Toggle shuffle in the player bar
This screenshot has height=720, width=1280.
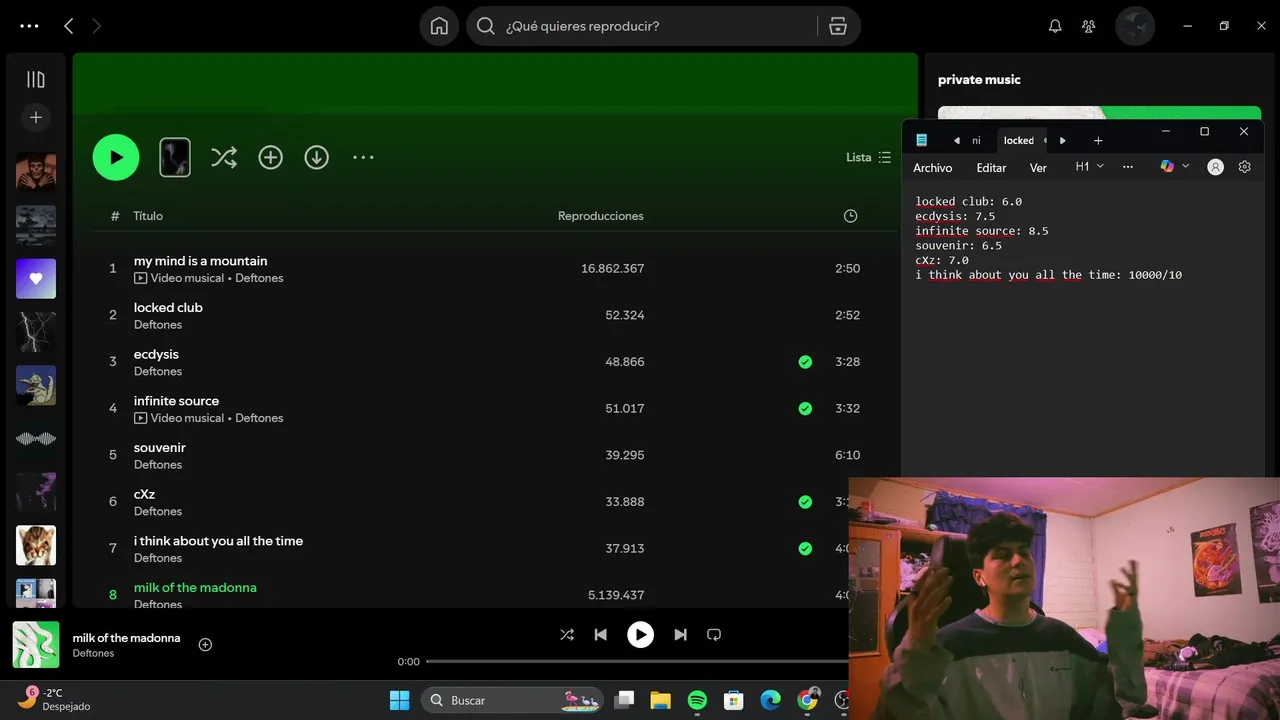[x=567, y=635]
